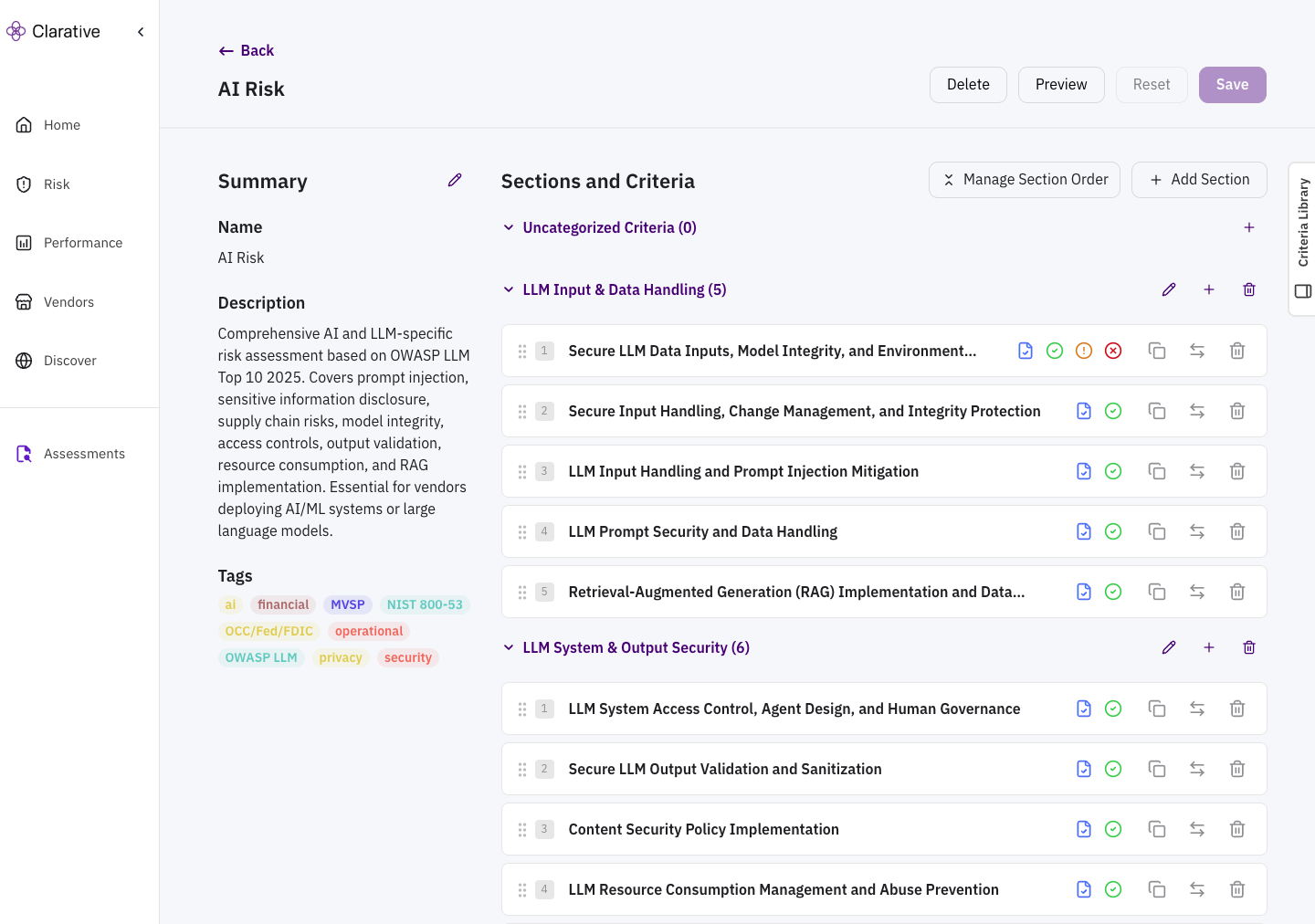Delete the LLM Input & Data Handling section

(x=1249, y=289)
